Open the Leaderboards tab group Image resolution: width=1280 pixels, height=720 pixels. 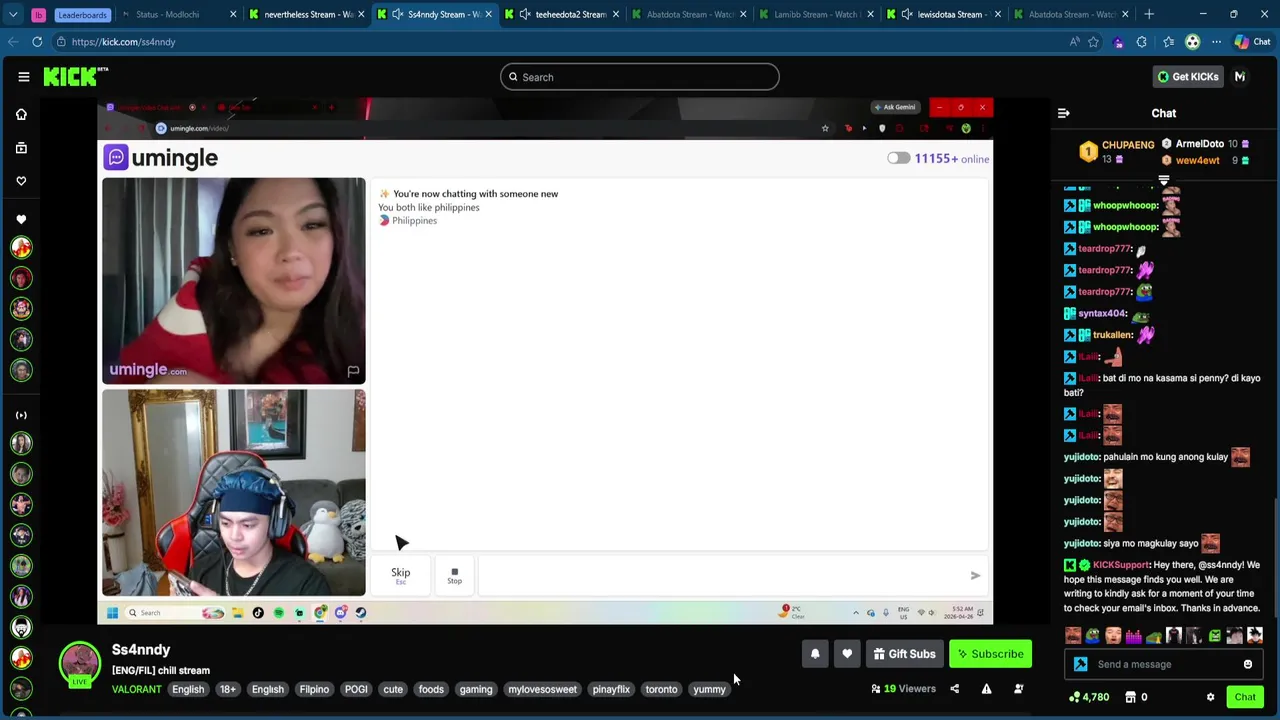click(x=82, y=14)
